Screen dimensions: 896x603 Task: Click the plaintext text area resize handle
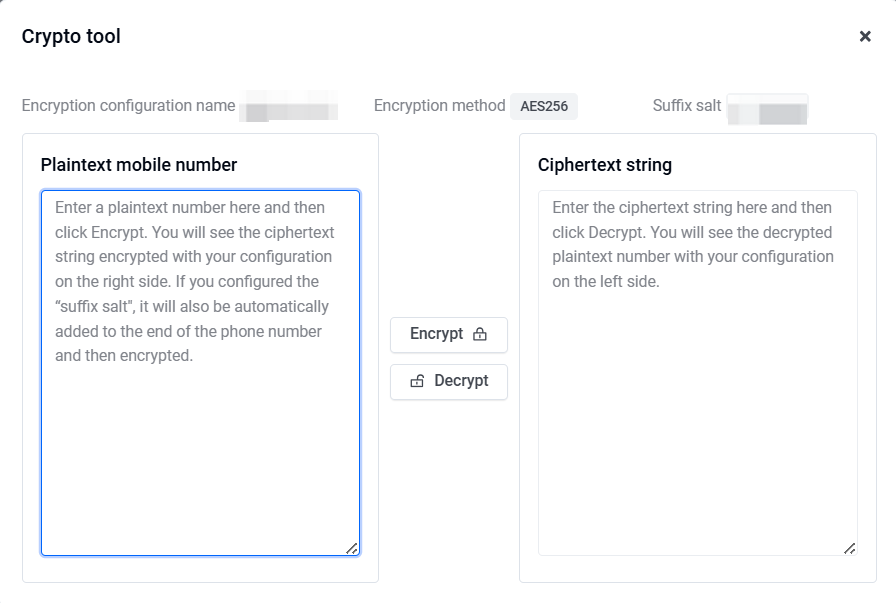[x=352, y=549]
